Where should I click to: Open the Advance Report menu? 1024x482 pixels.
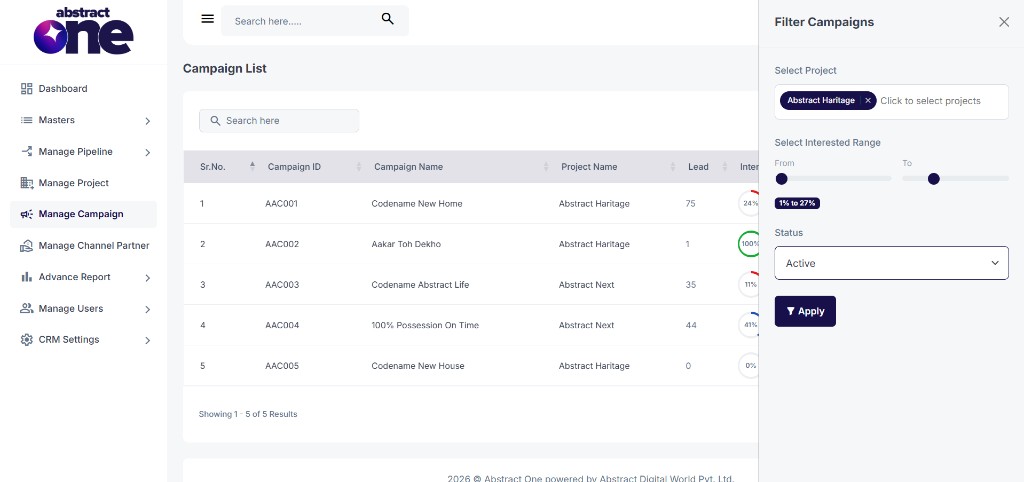pyautogui.click(x=83, y=277)
